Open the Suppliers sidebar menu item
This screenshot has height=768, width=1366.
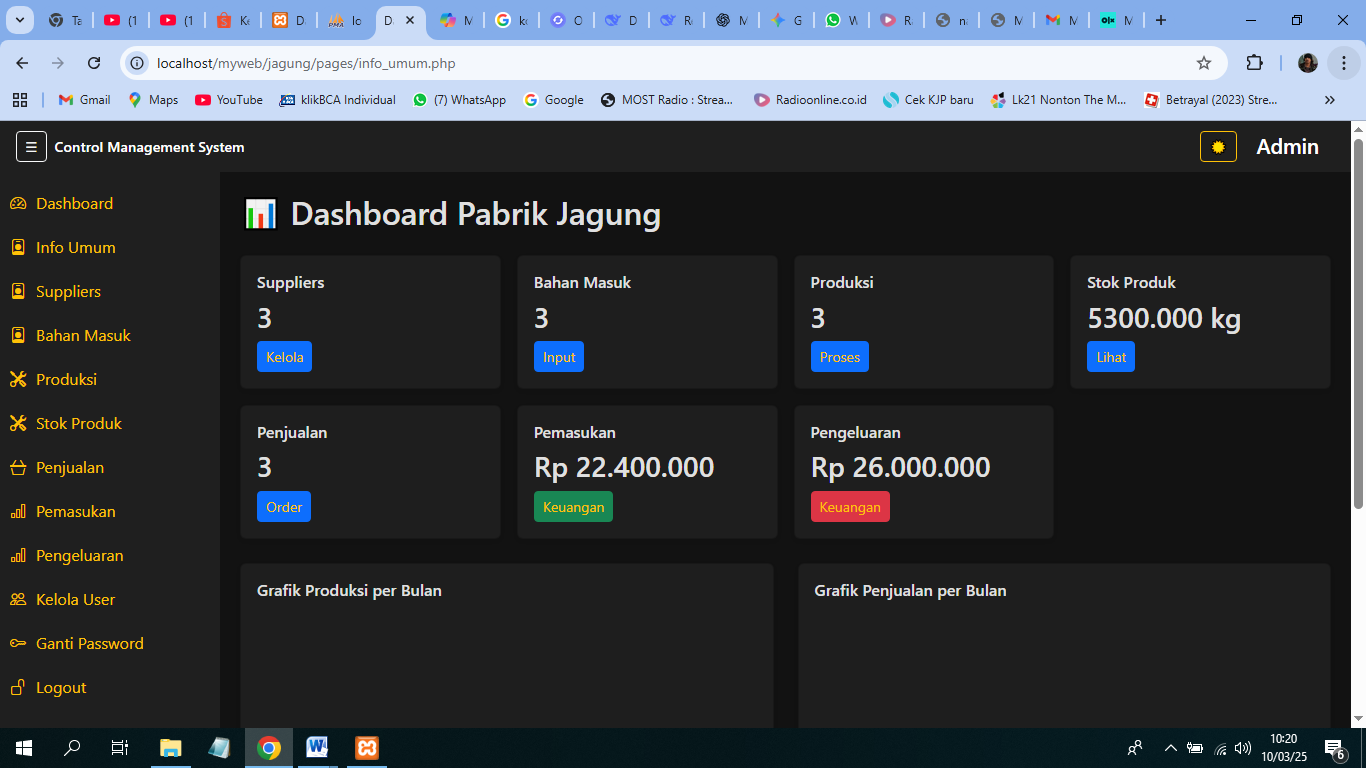[68, 292]
